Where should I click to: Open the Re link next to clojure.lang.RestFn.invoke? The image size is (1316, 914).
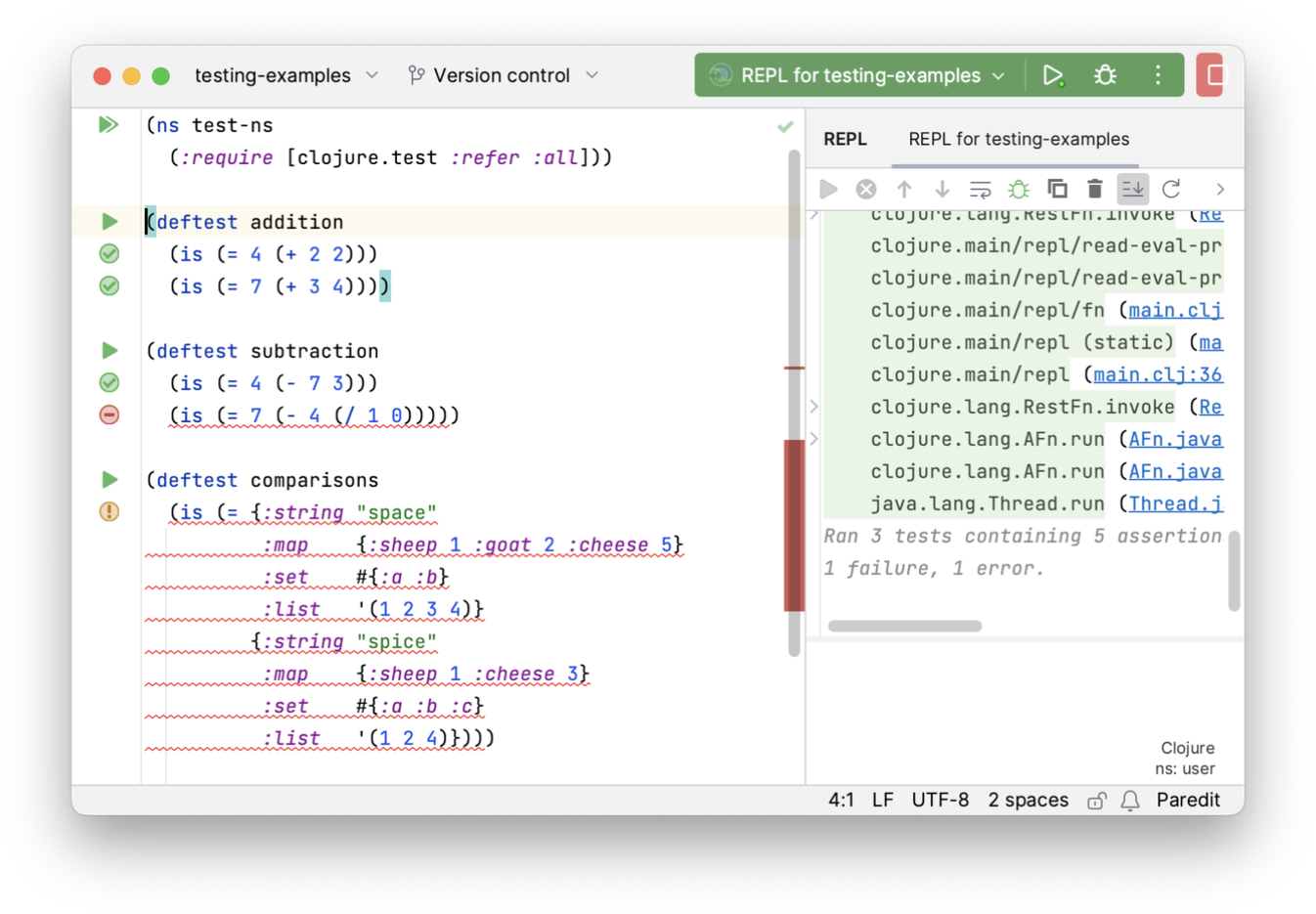coord(1210,407)
